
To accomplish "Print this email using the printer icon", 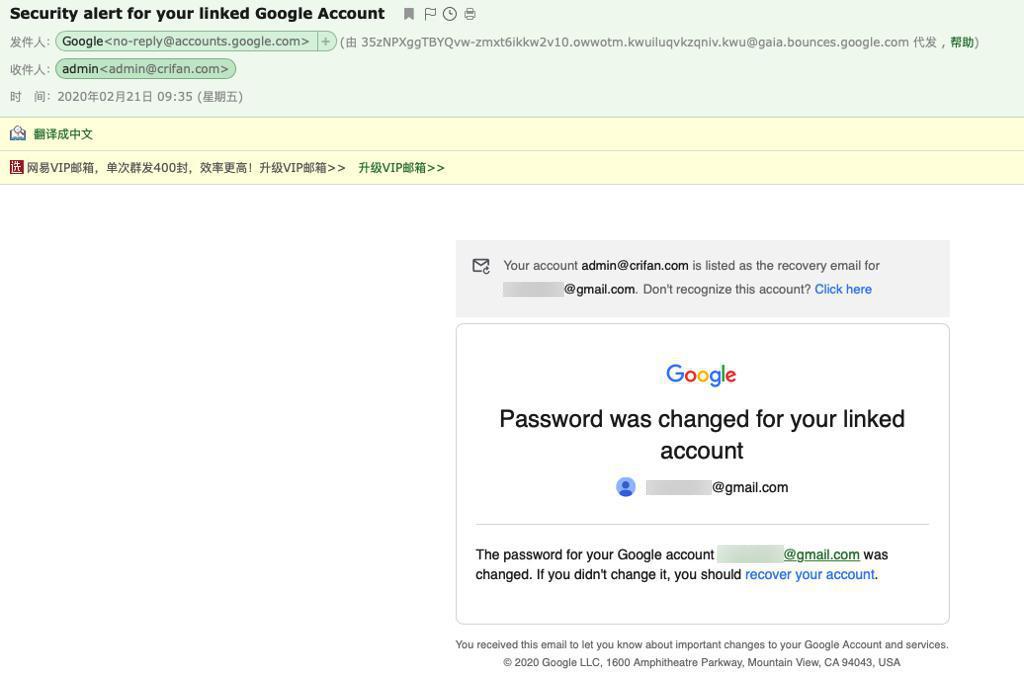I will pos(470,14).
